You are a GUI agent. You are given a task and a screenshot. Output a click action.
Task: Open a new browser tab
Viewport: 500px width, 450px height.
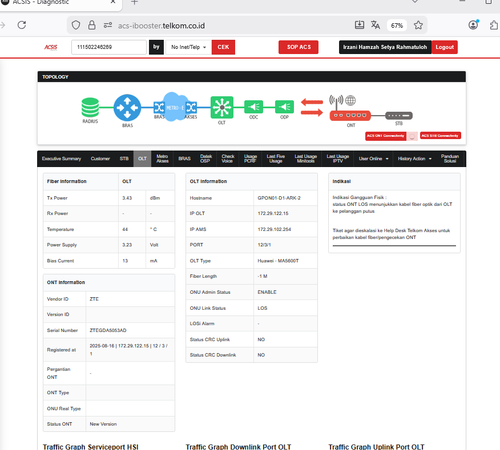coord(134,2)
